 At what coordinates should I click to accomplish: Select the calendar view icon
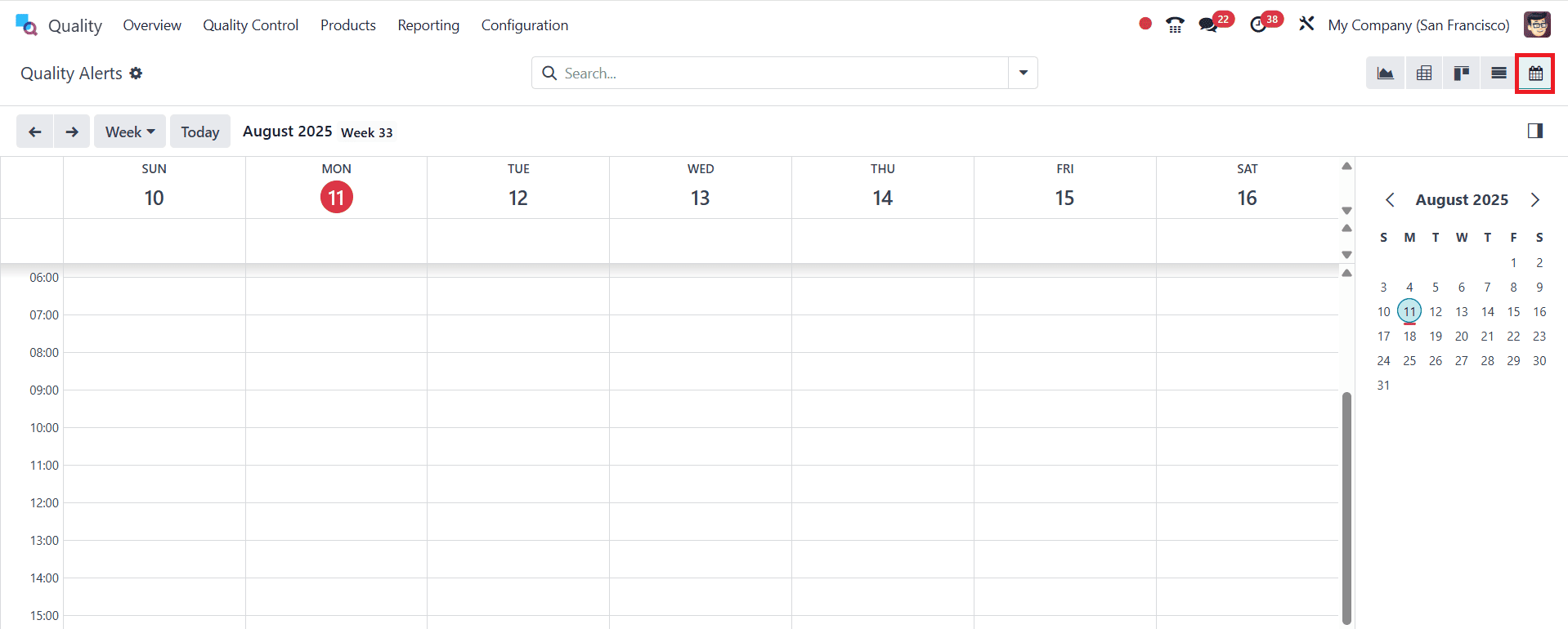pyautogui.click(x=1535, y=74)
